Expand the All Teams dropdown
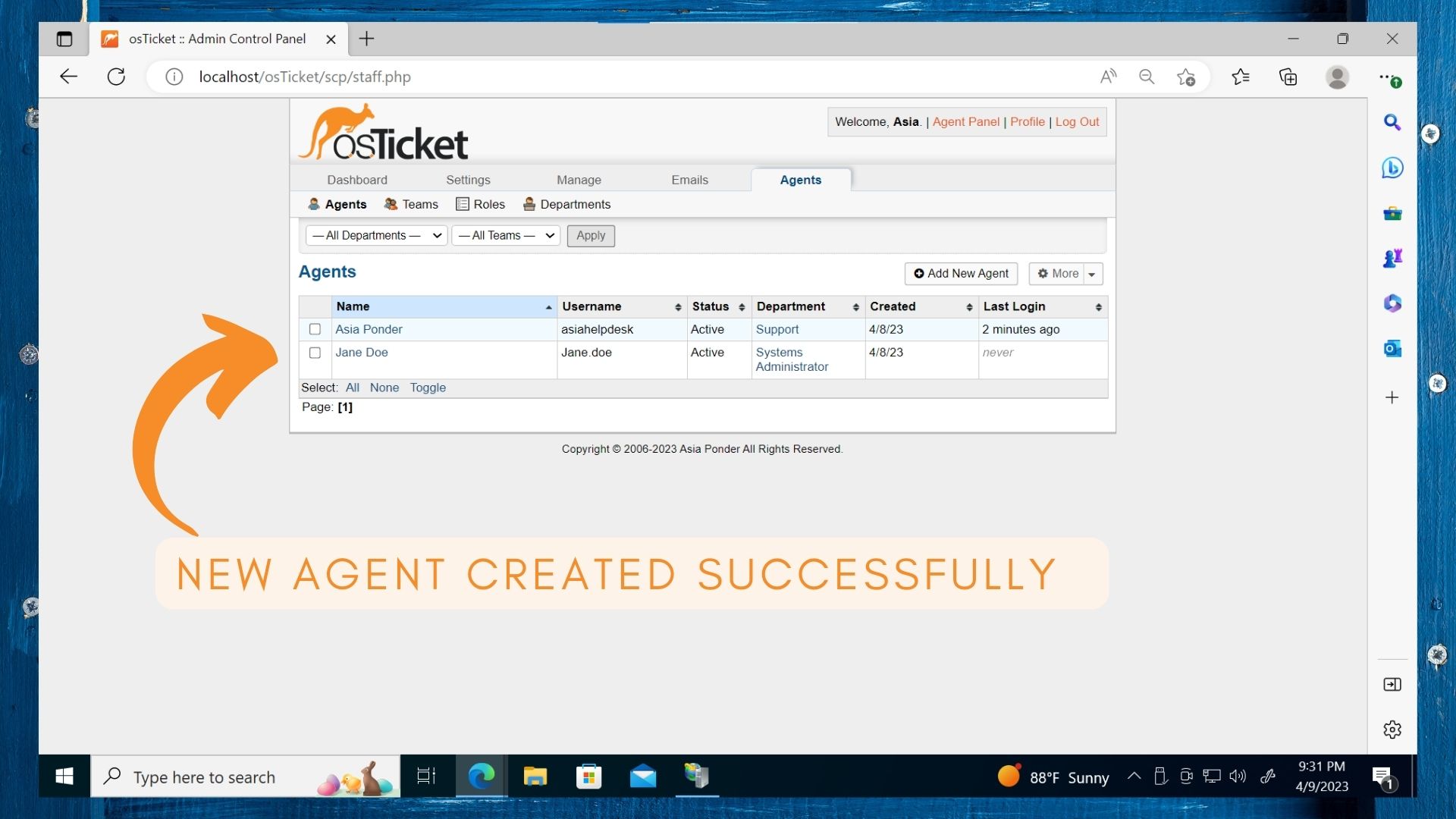Viewport: 1456px width, 819px height. pos(506,236)
